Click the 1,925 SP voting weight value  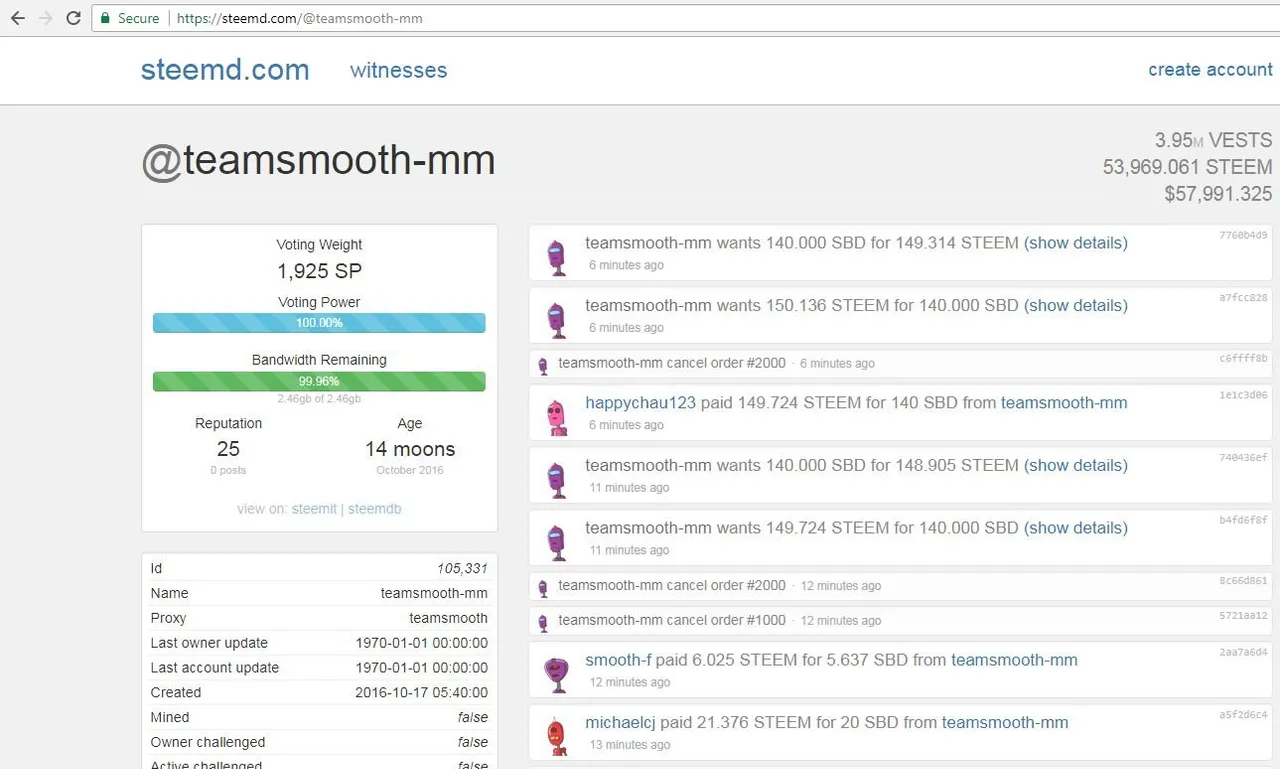[319, 271]
